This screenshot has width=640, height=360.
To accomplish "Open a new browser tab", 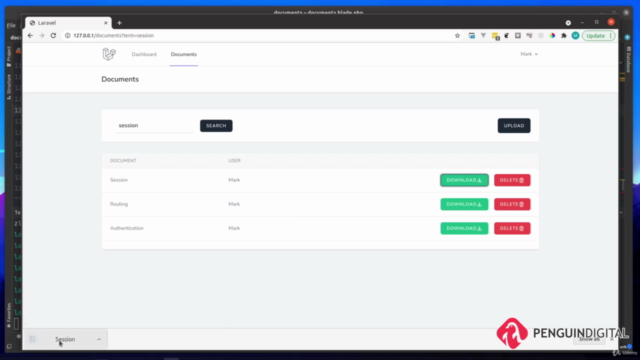I will point(119,23).
